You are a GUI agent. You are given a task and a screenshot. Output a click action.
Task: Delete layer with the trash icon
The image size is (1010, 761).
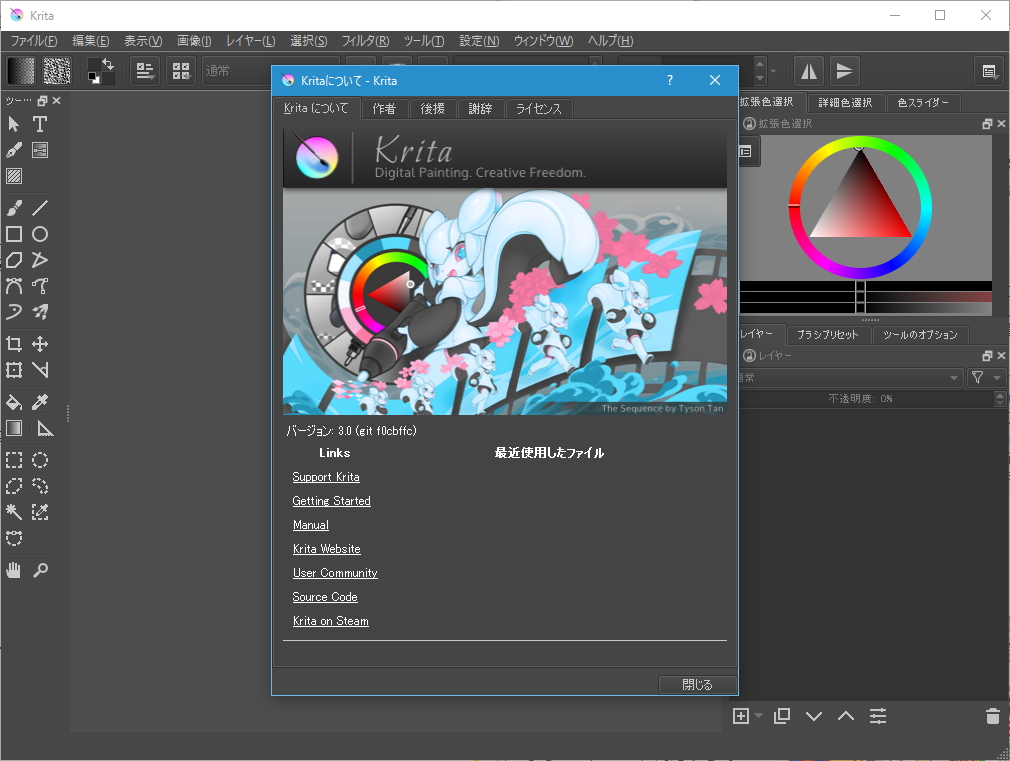click(993, 716)
